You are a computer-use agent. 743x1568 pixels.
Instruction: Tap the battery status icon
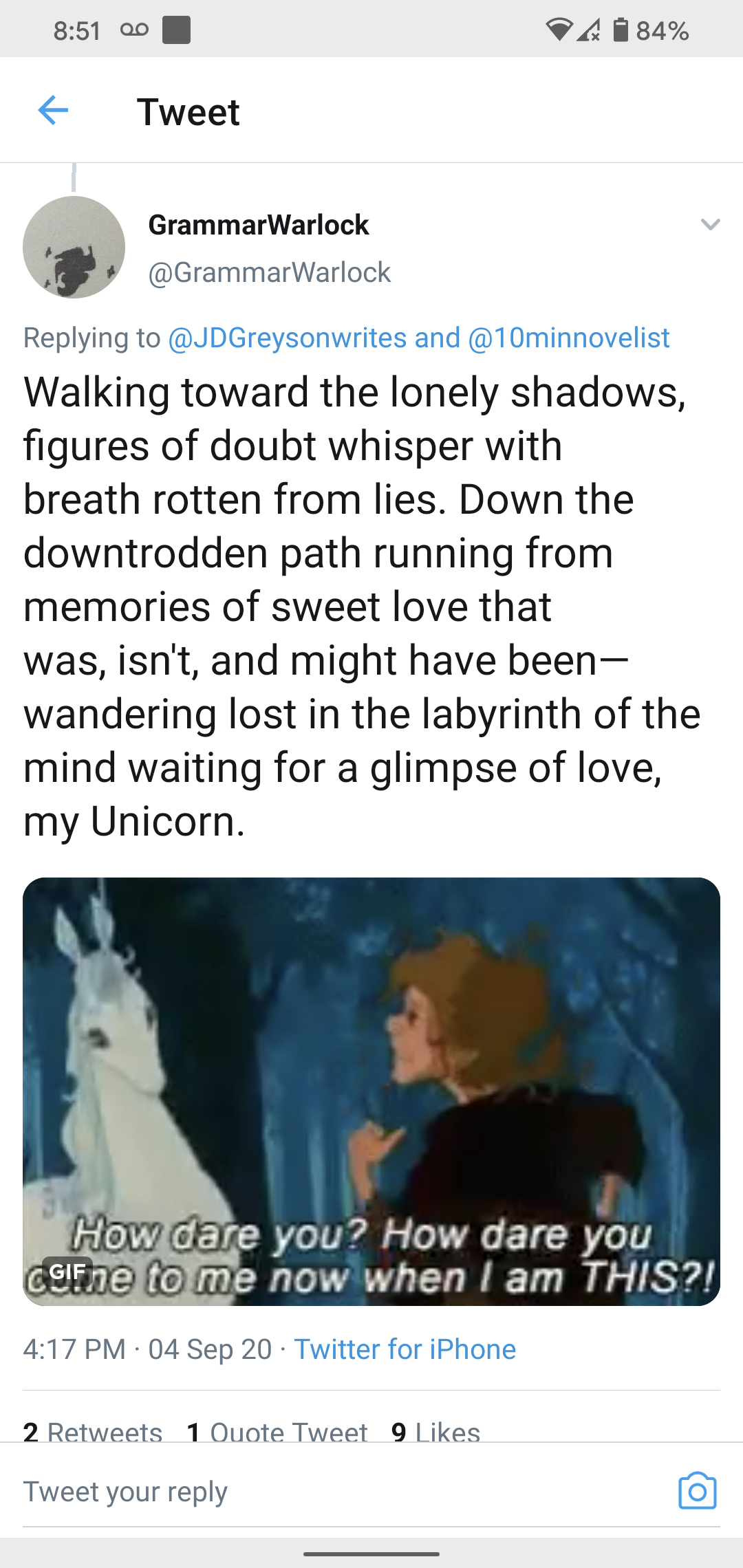click(621, 30)
